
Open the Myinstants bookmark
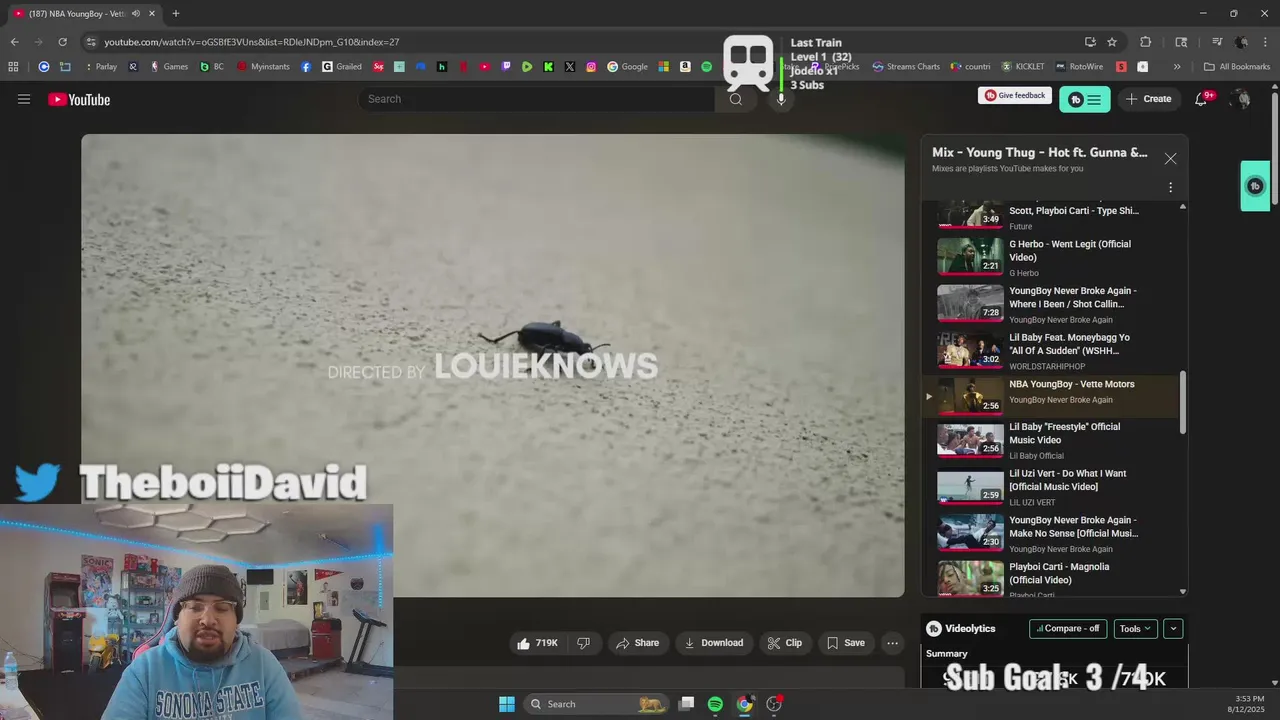[x=263, y=67]
